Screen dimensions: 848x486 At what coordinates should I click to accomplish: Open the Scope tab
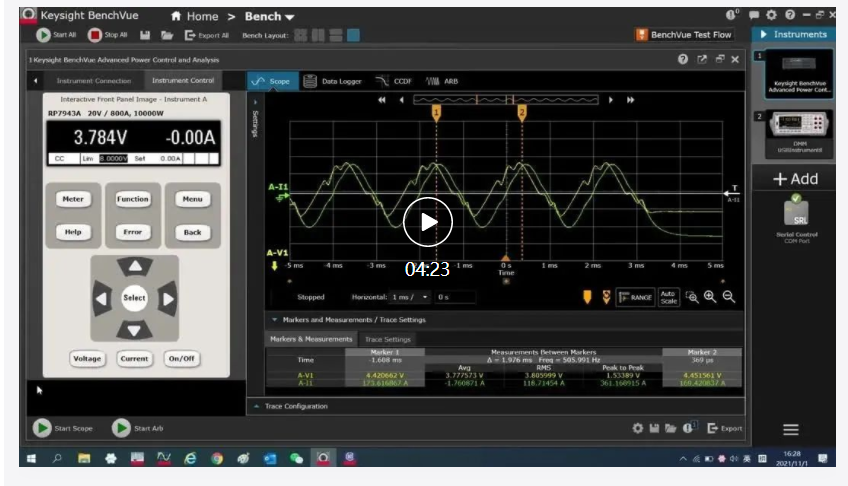click(x=272, y=81)
